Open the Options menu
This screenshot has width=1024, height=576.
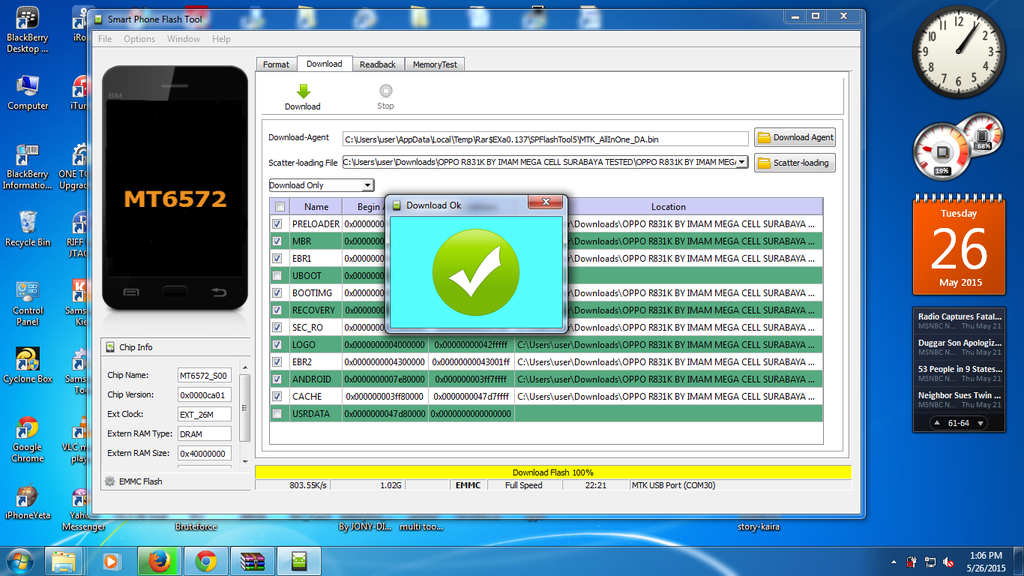coord(139,39)
